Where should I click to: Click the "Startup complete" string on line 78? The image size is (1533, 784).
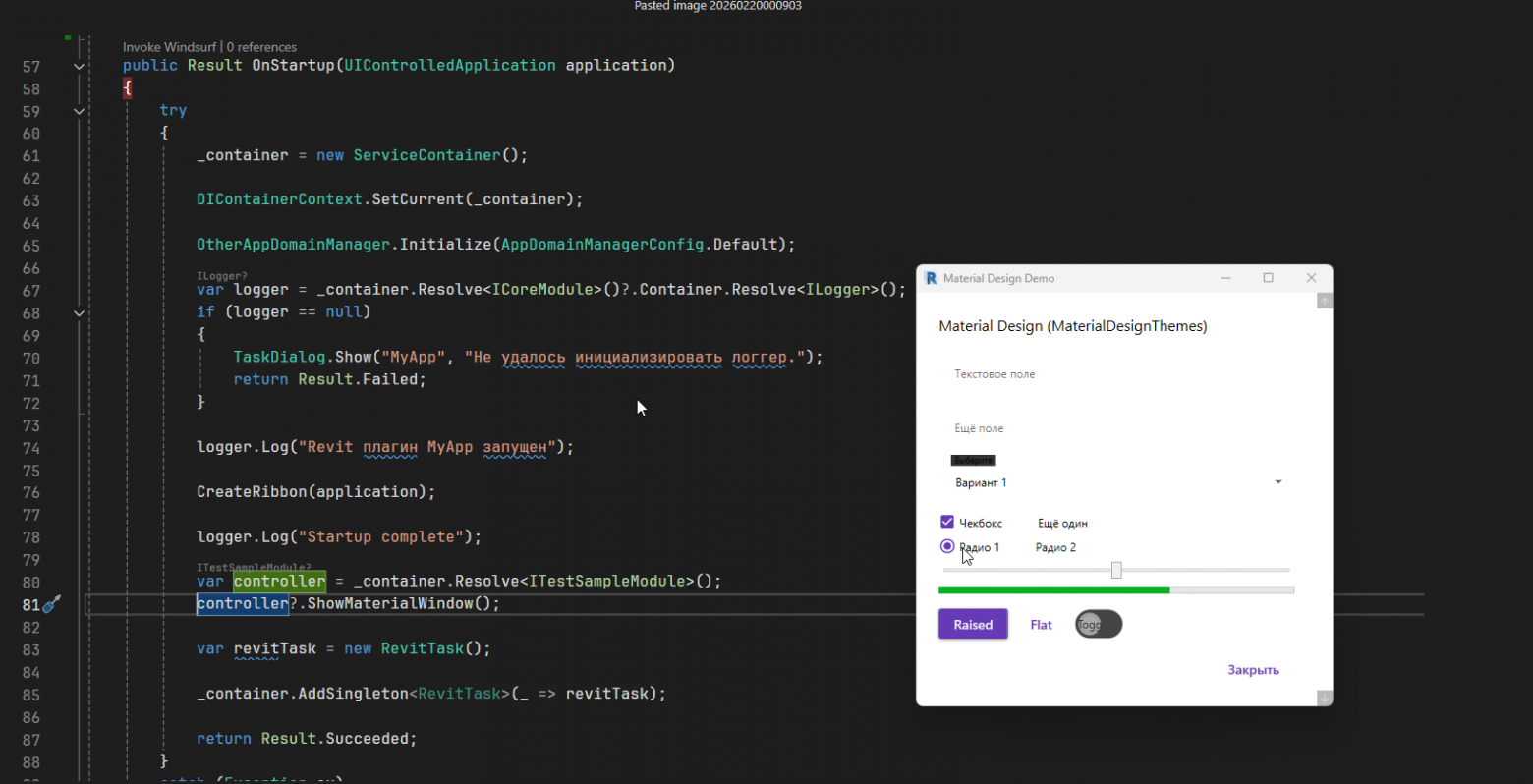coord(381,537)
